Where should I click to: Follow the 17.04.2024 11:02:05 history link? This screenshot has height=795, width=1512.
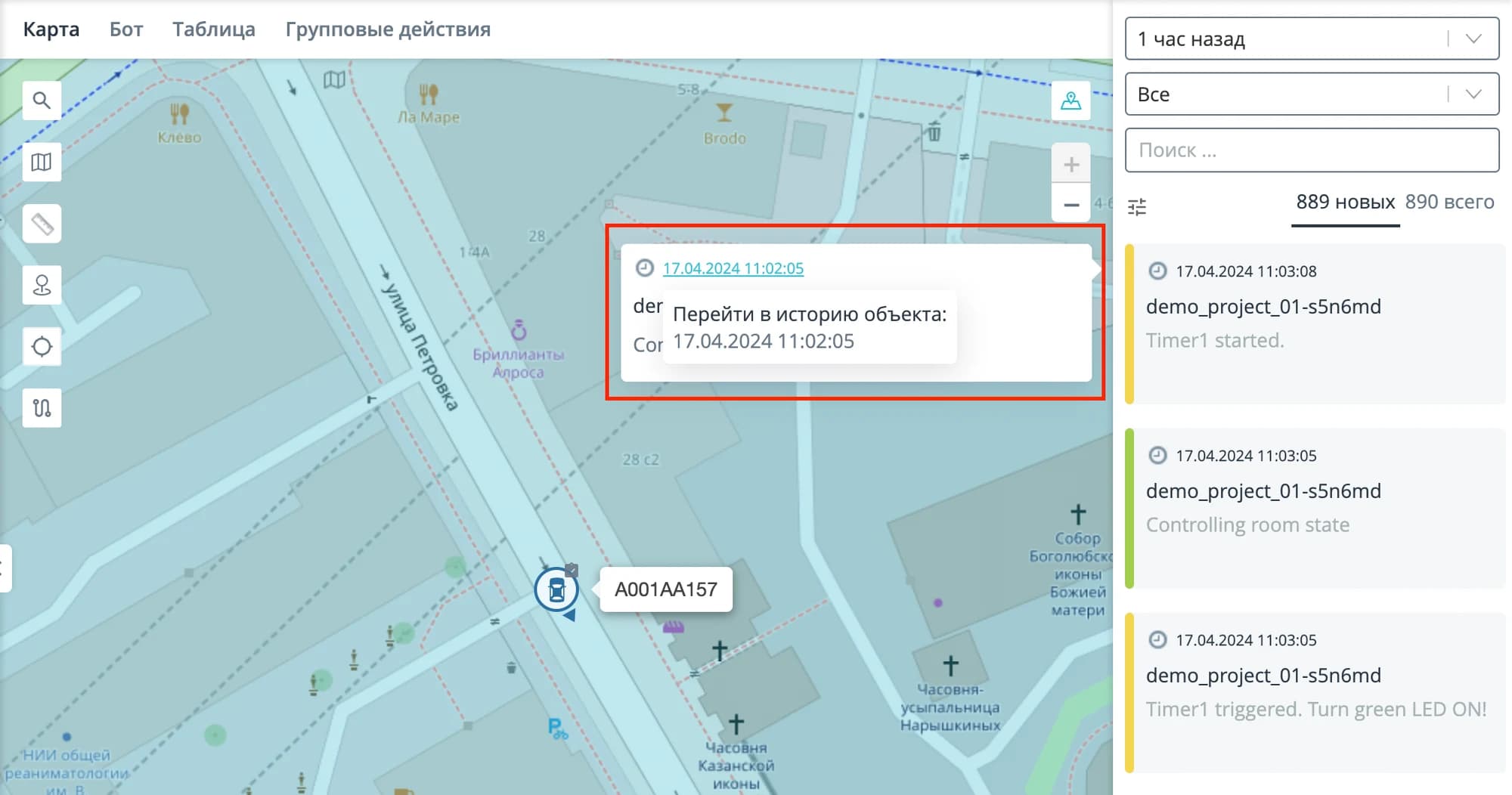(733, 268)
